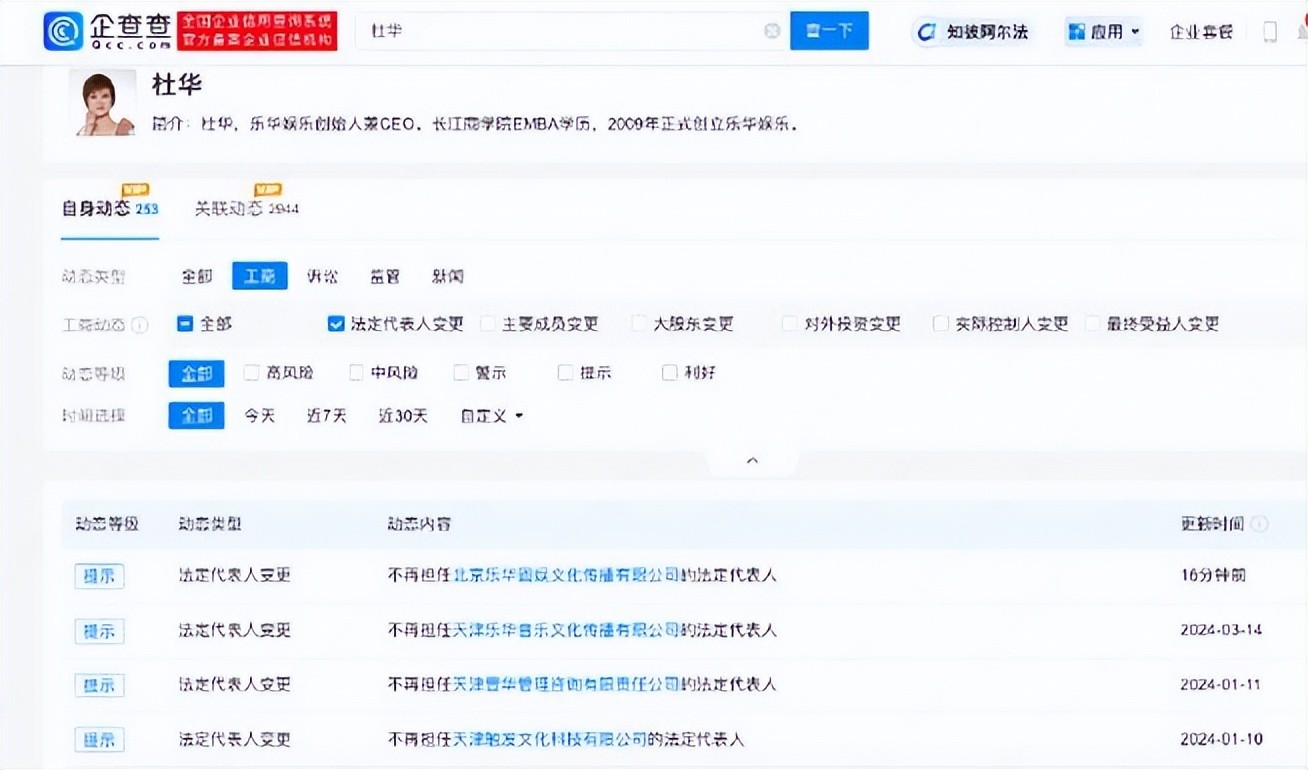Clear the search box with the X icon
Viewport: 1308px width, 770px height.
[x=772, y=31]
